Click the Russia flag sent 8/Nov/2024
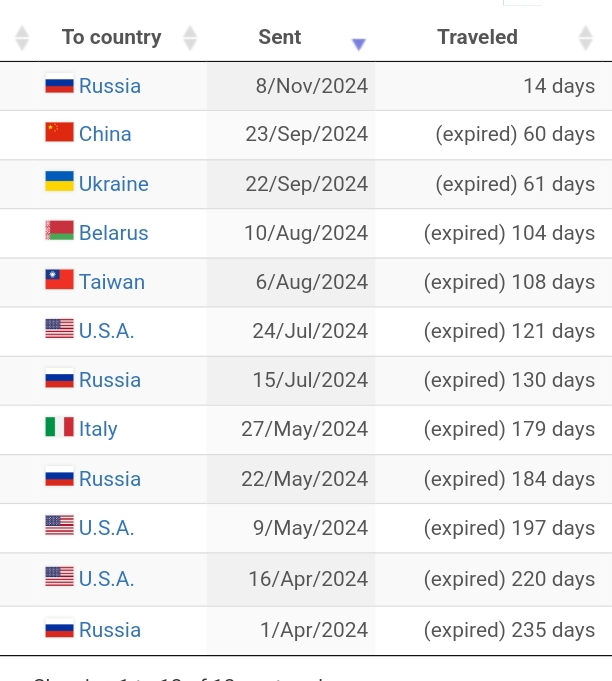Screen dimensions: 612x681 coord(60,83)
